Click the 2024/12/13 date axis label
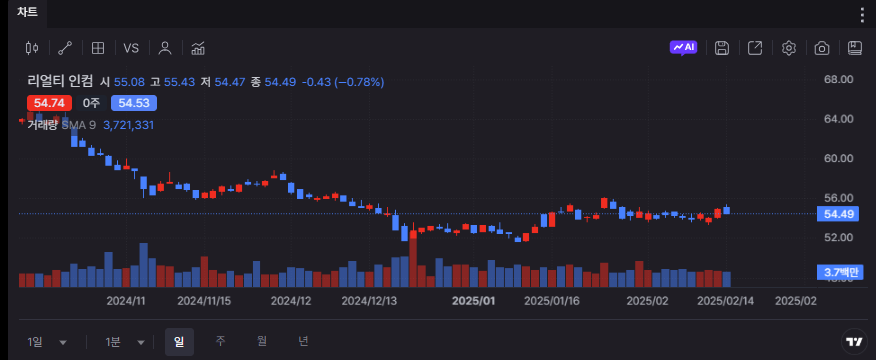This screenshot has width=876, height=360. [369, 301]
